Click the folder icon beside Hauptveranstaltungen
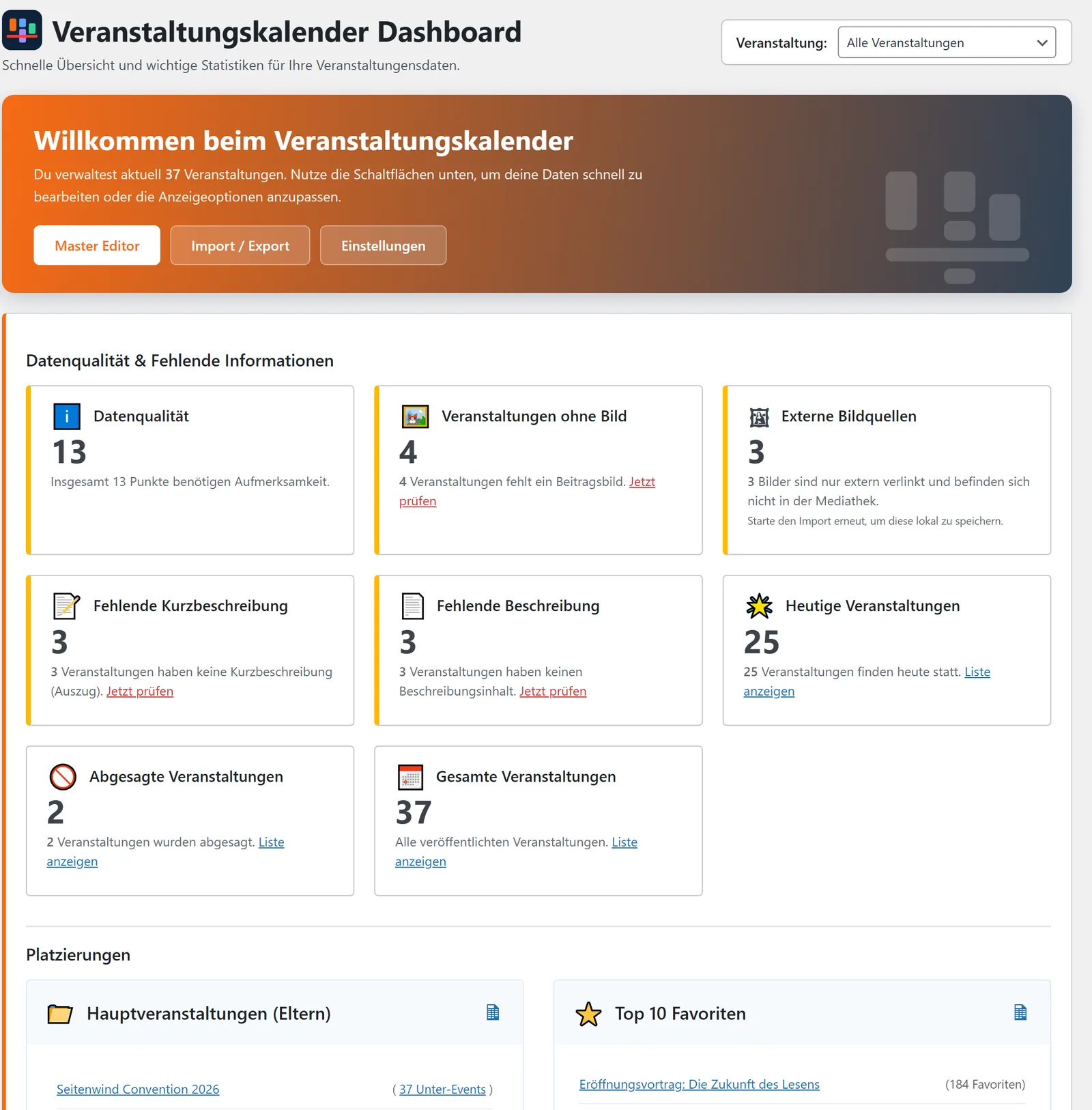The height and width of the screenshot is (1110, 1092). click(x=60, y=1014)
